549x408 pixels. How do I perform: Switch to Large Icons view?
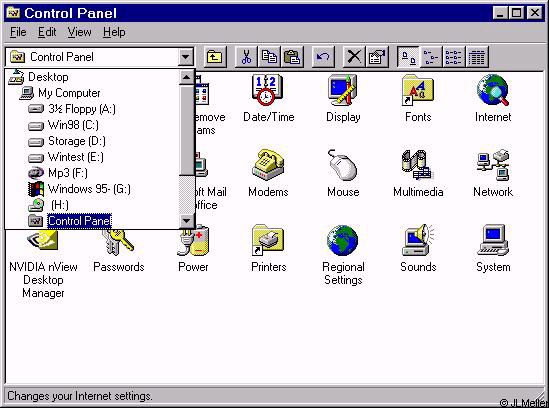408,57
